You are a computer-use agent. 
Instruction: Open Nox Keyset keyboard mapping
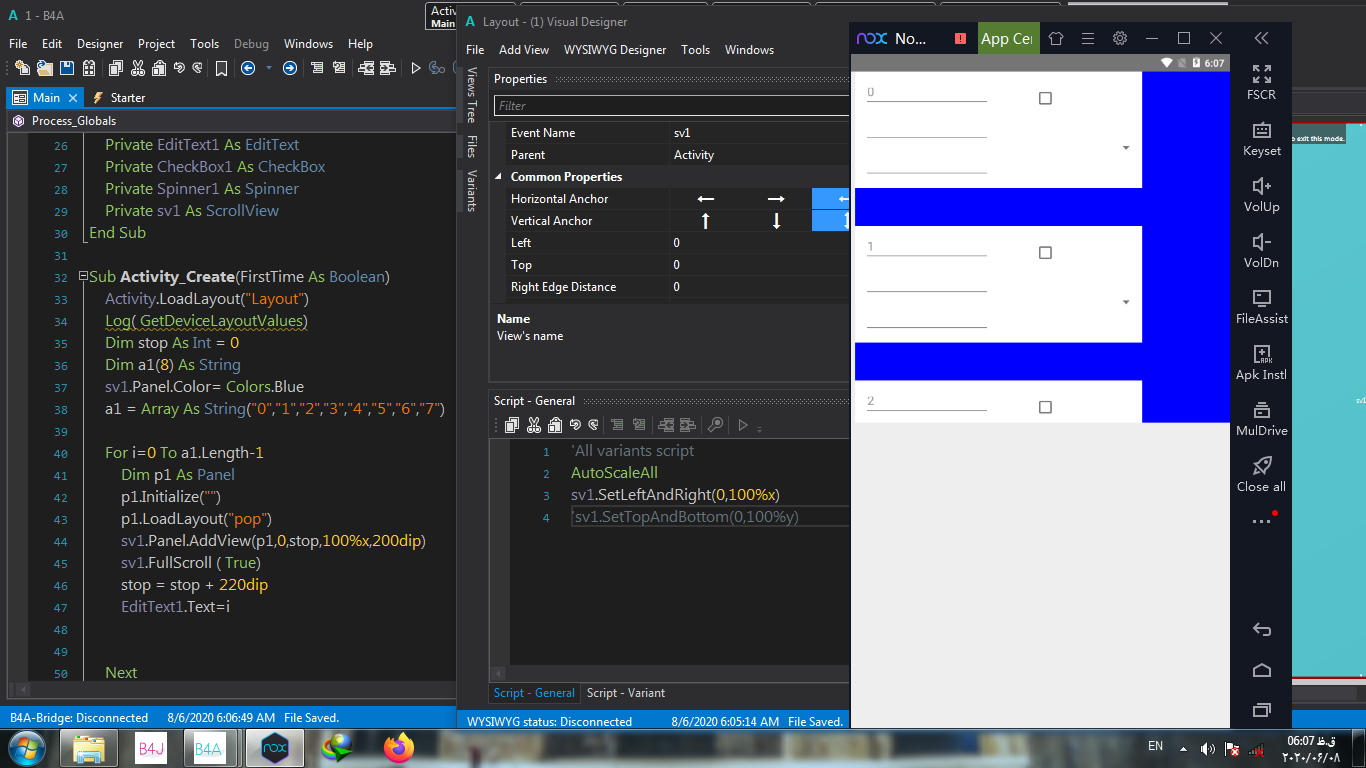(1261, 131)
